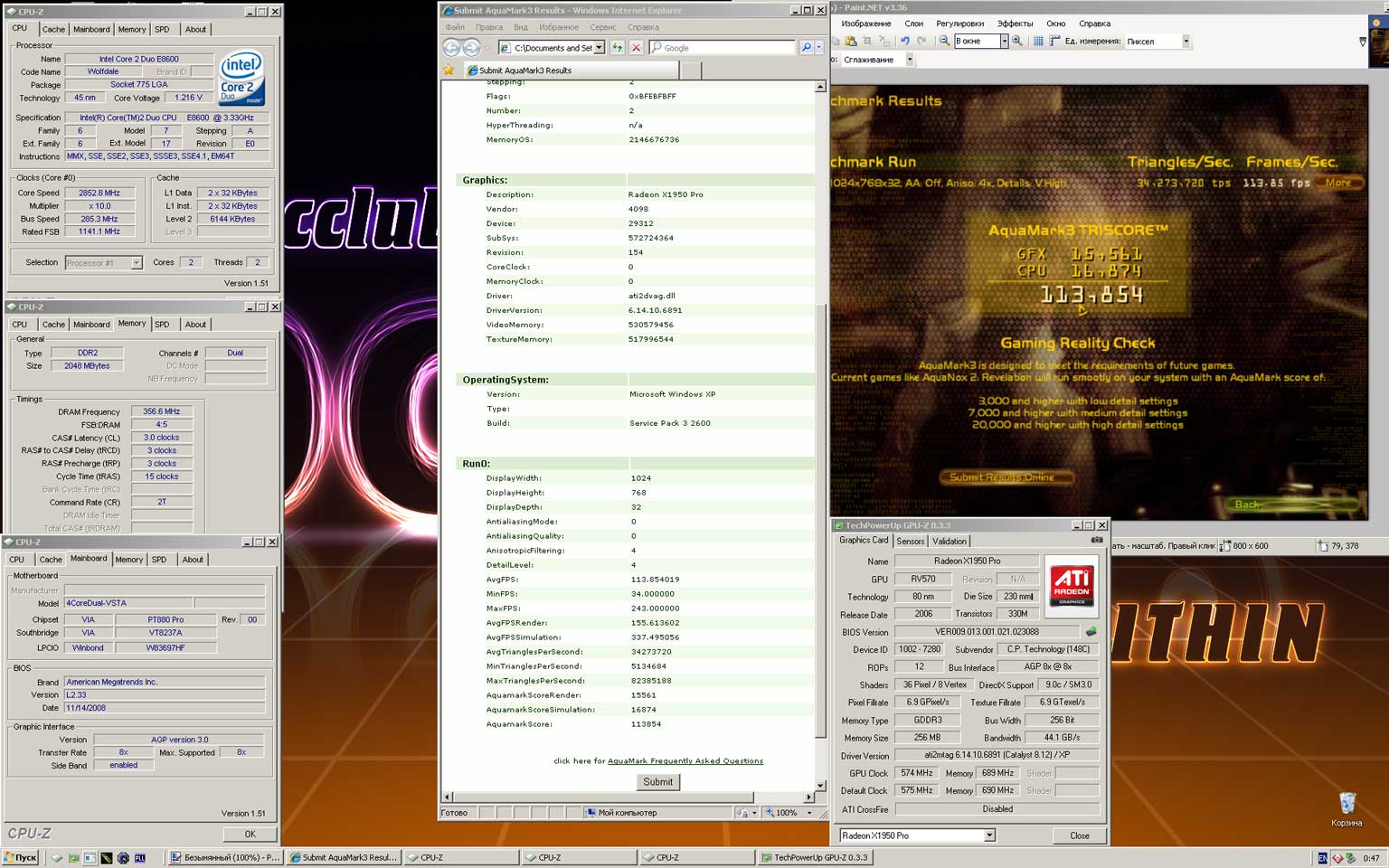1389x868 pixels.
Task: Click the DRAM Frequency value 356.6 MHz
Action: point(162,411)
